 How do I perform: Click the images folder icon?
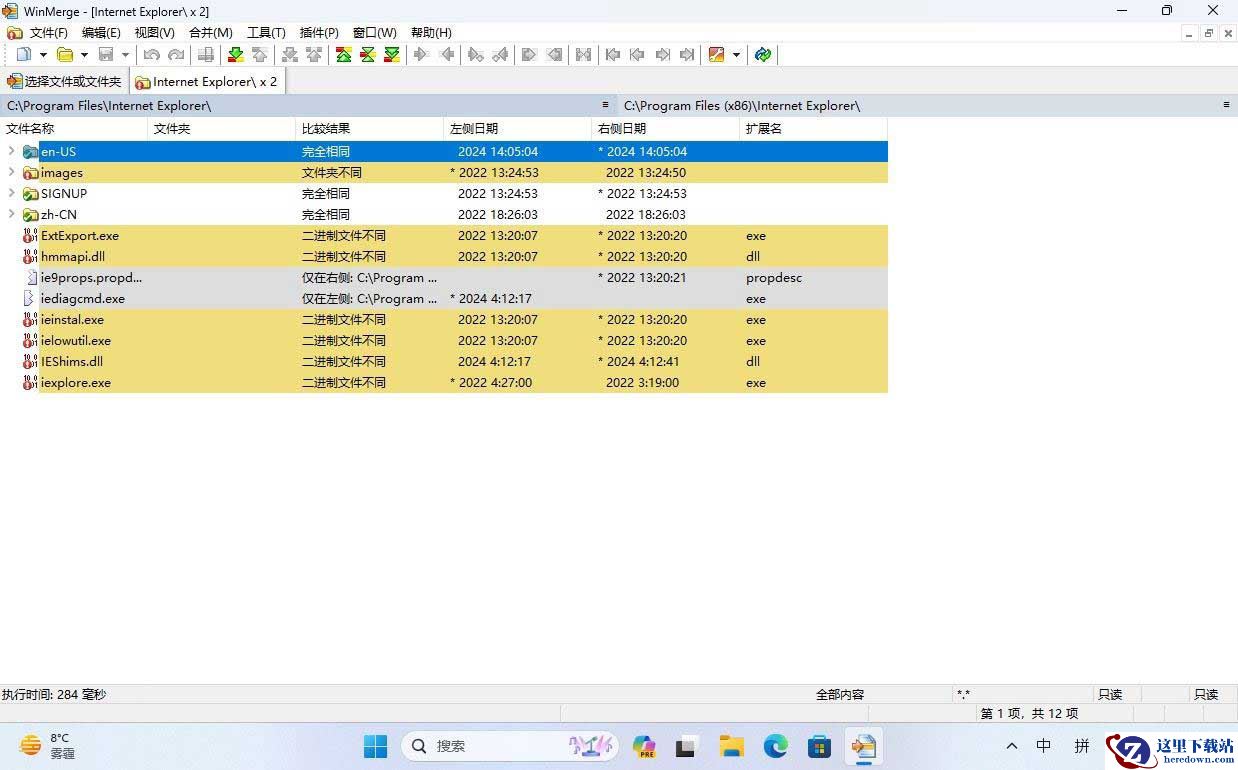click(31, 173)
